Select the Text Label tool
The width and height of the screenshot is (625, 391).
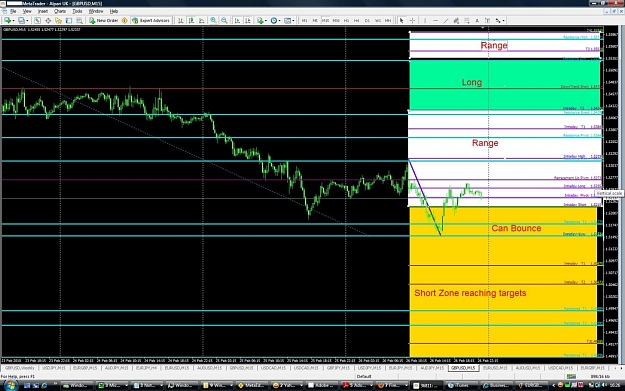pyautogui.click(x=487, y=20)
